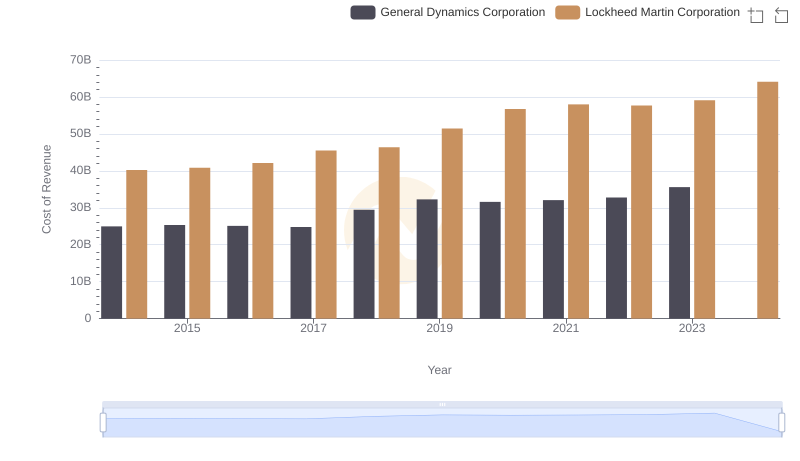Image resolution: width=800 pixels, height=461 pixels.
Task: Click the zoom area select icon
Action: [x=756, y=15]
